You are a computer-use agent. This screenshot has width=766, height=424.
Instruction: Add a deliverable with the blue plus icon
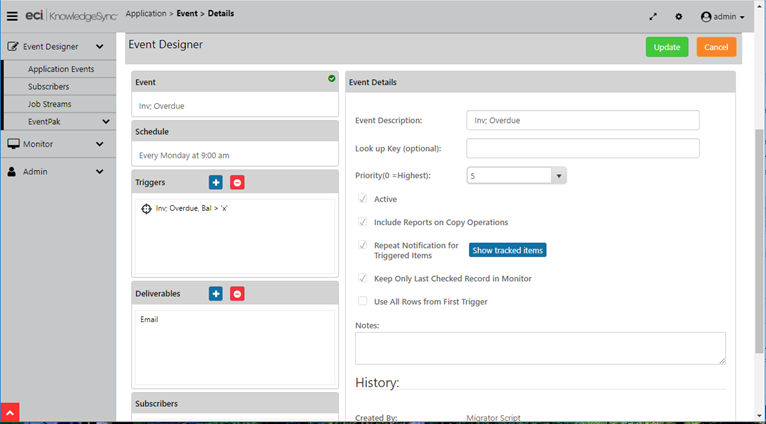point(216,294)
